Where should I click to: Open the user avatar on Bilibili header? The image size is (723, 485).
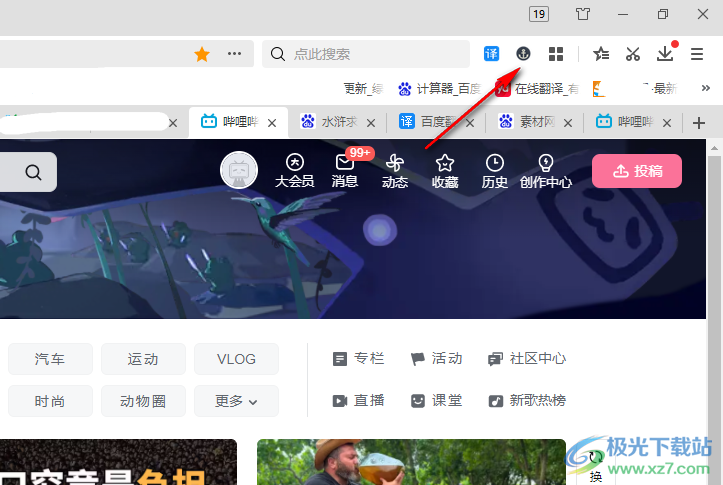click(x=239, y=170)
